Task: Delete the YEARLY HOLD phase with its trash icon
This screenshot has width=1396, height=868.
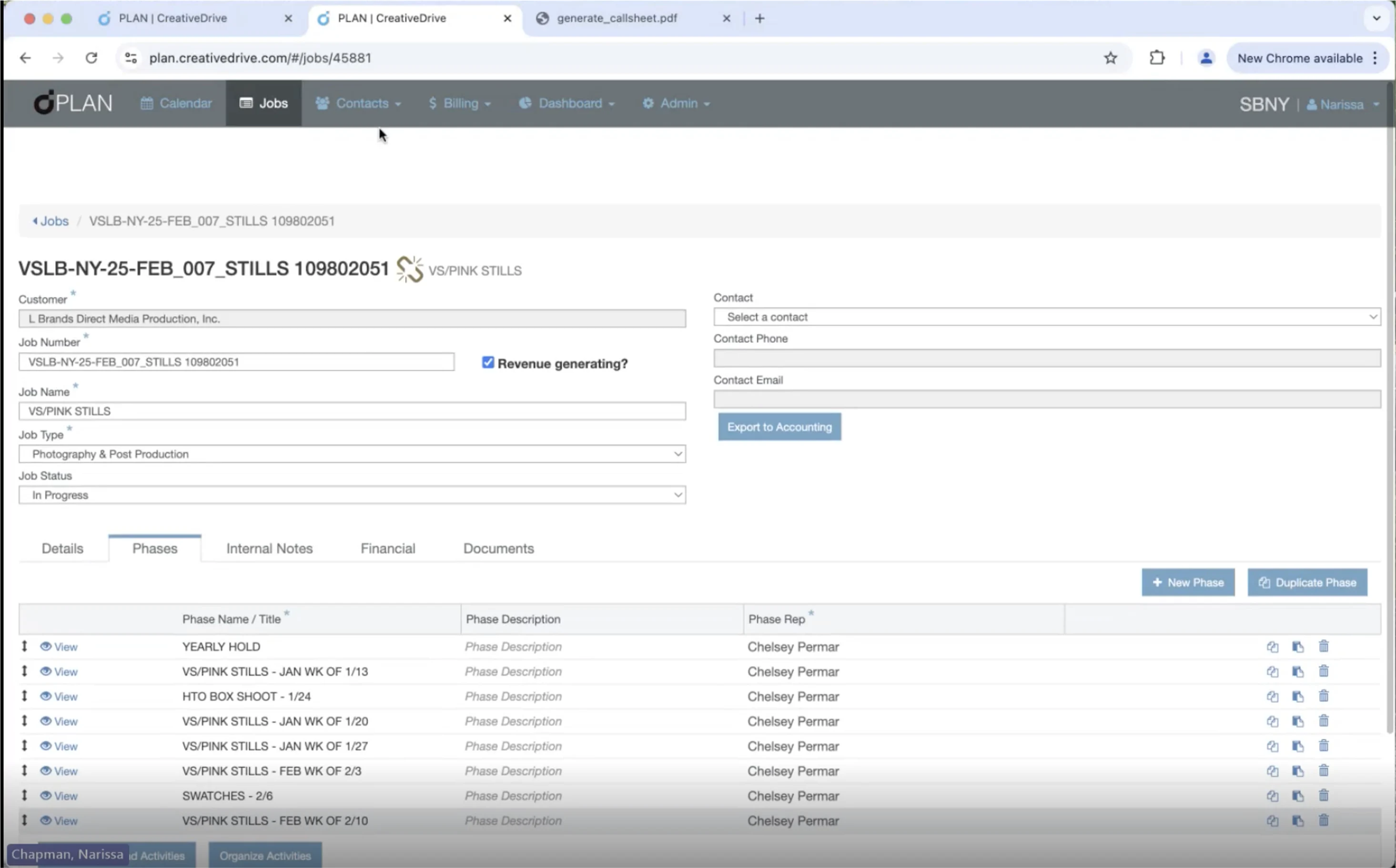Action: 1323,646
